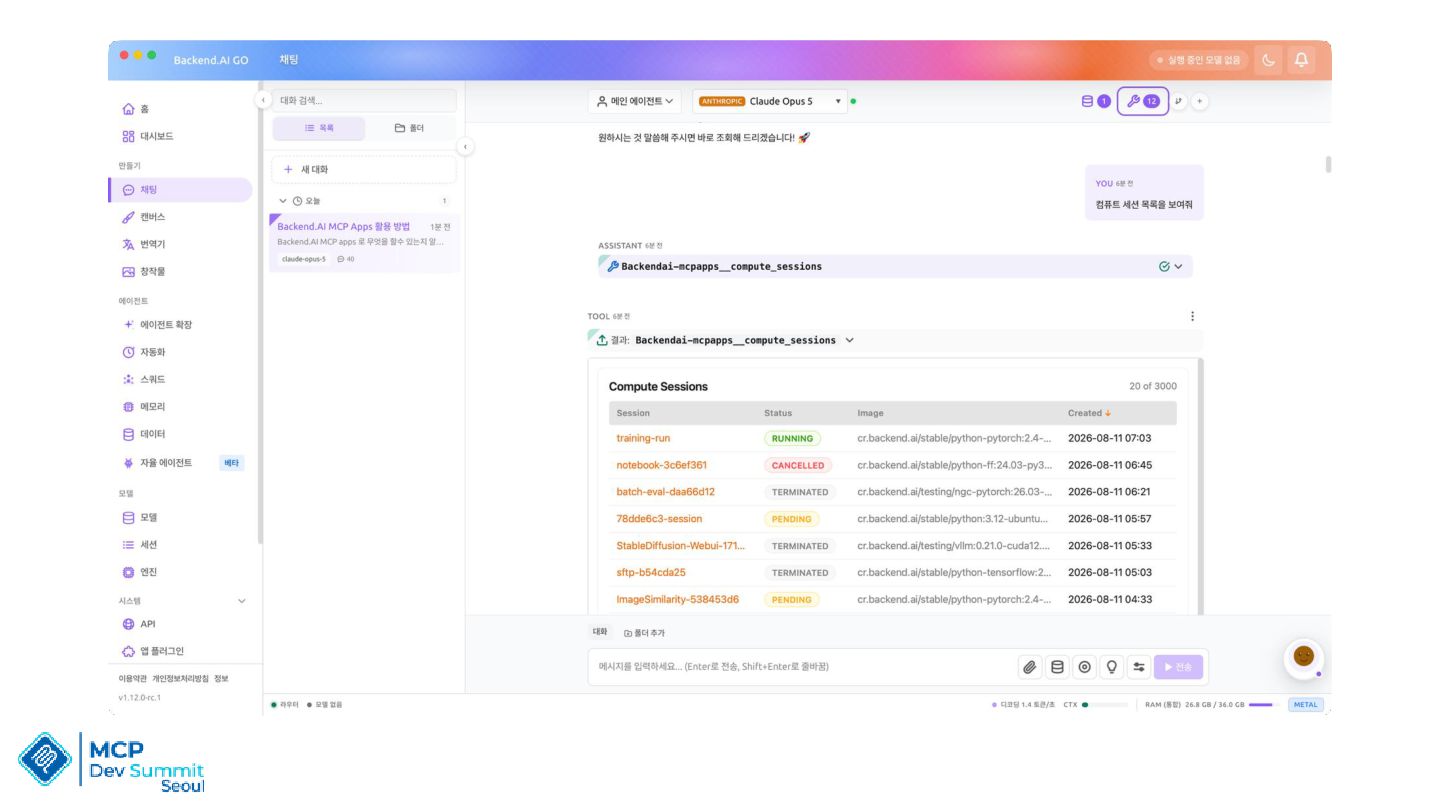Click the target icon in message bar
Image resolution: width=1440 pixels, height=811 pixels.
click(x=1084, y=667)
